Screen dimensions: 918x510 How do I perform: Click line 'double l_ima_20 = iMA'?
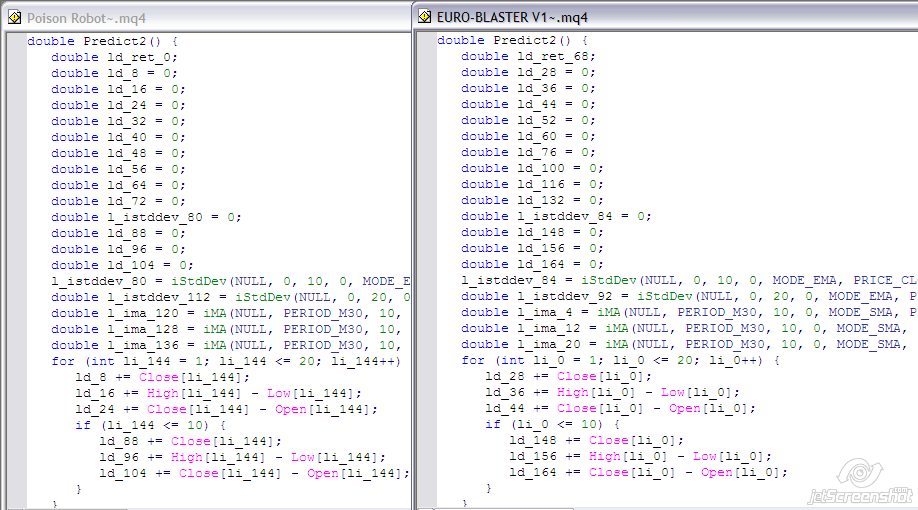point(685,344)
